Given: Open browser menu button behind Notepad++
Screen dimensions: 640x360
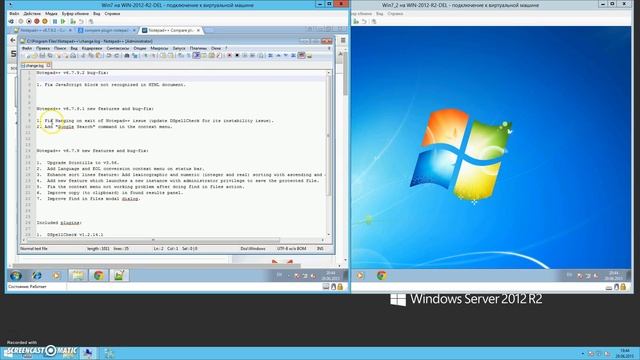Looking at the screenshot, I should pyautogui.click(x=343, y=40).
